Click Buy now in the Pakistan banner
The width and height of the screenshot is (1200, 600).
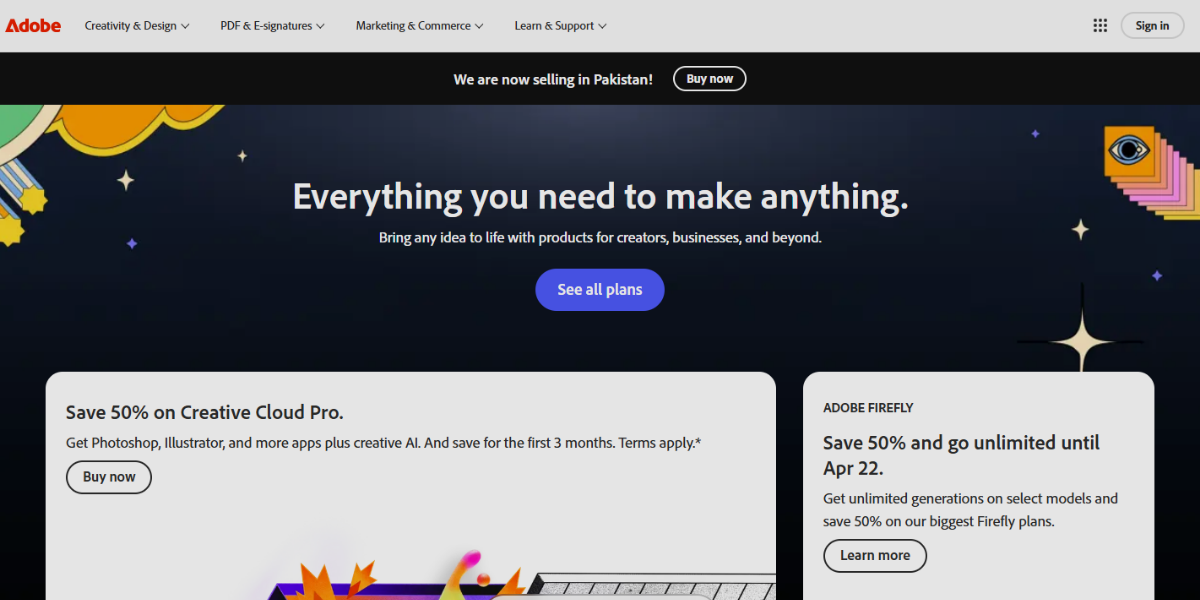click(x=709, y=79)
